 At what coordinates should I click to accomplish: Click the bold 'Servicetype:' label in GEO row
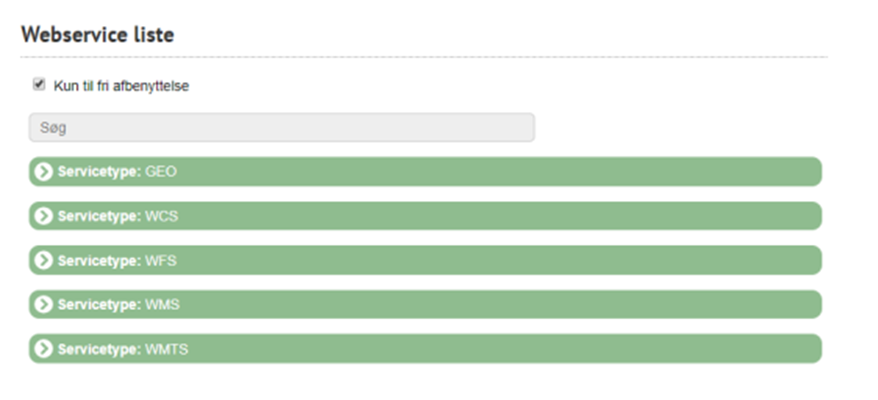pos(99,171)
